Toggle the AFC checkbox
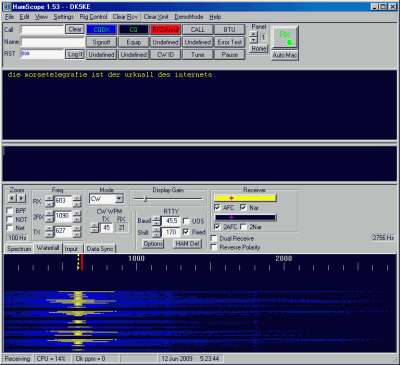 pos(217,207)
